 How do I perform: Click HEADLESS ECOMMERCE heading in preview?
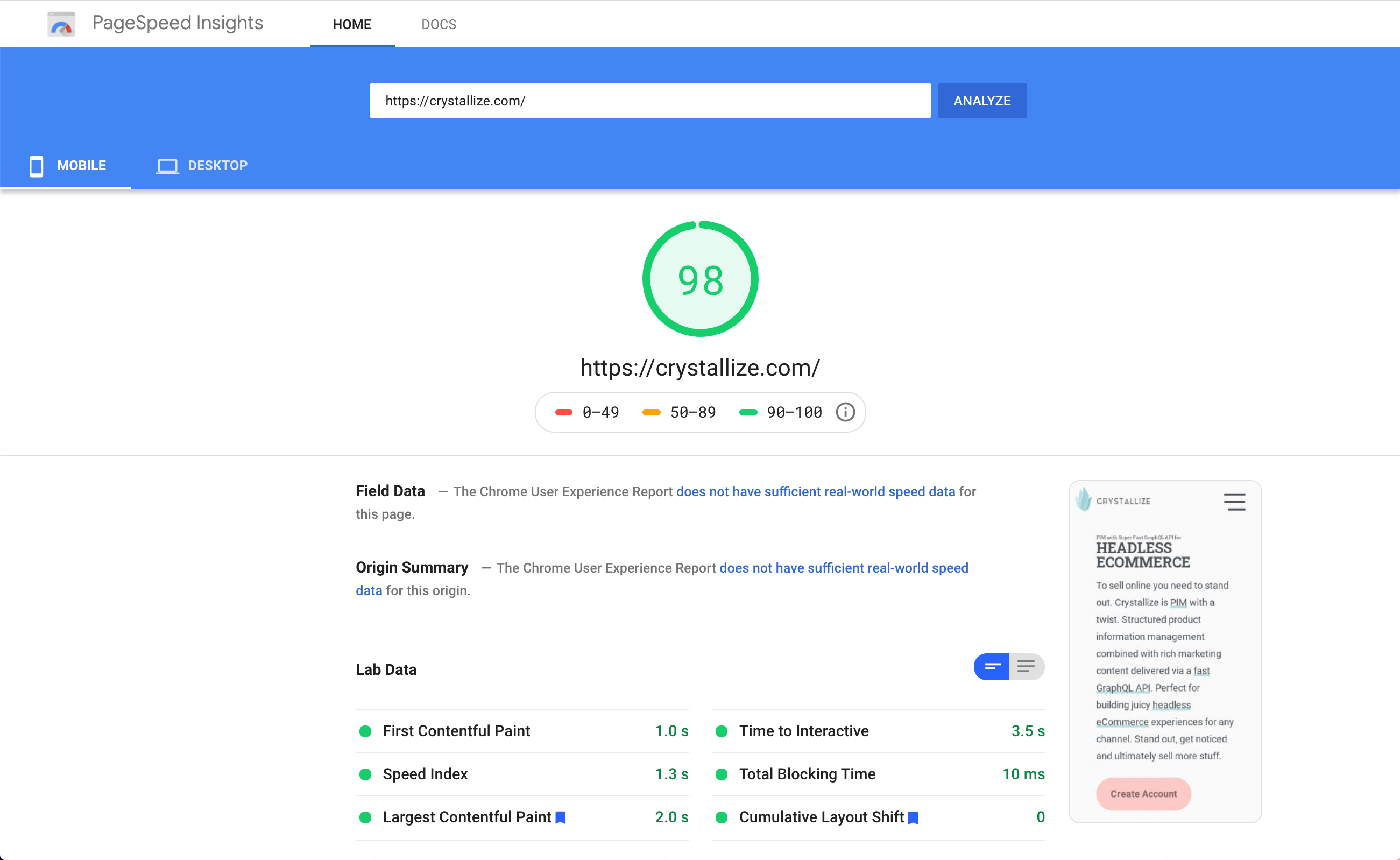pyautogui.click(x=1142, y=555)
